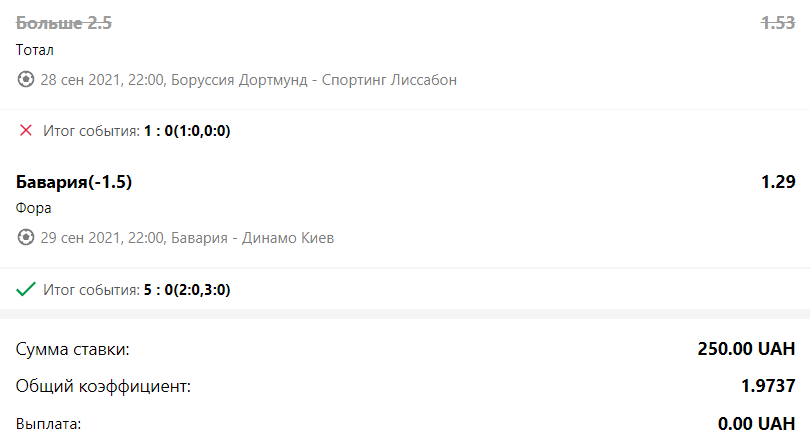The height and width of the screenshot is (444, 810).
Task: Click the green checkmark won-result icon
Action: (25, 289)
